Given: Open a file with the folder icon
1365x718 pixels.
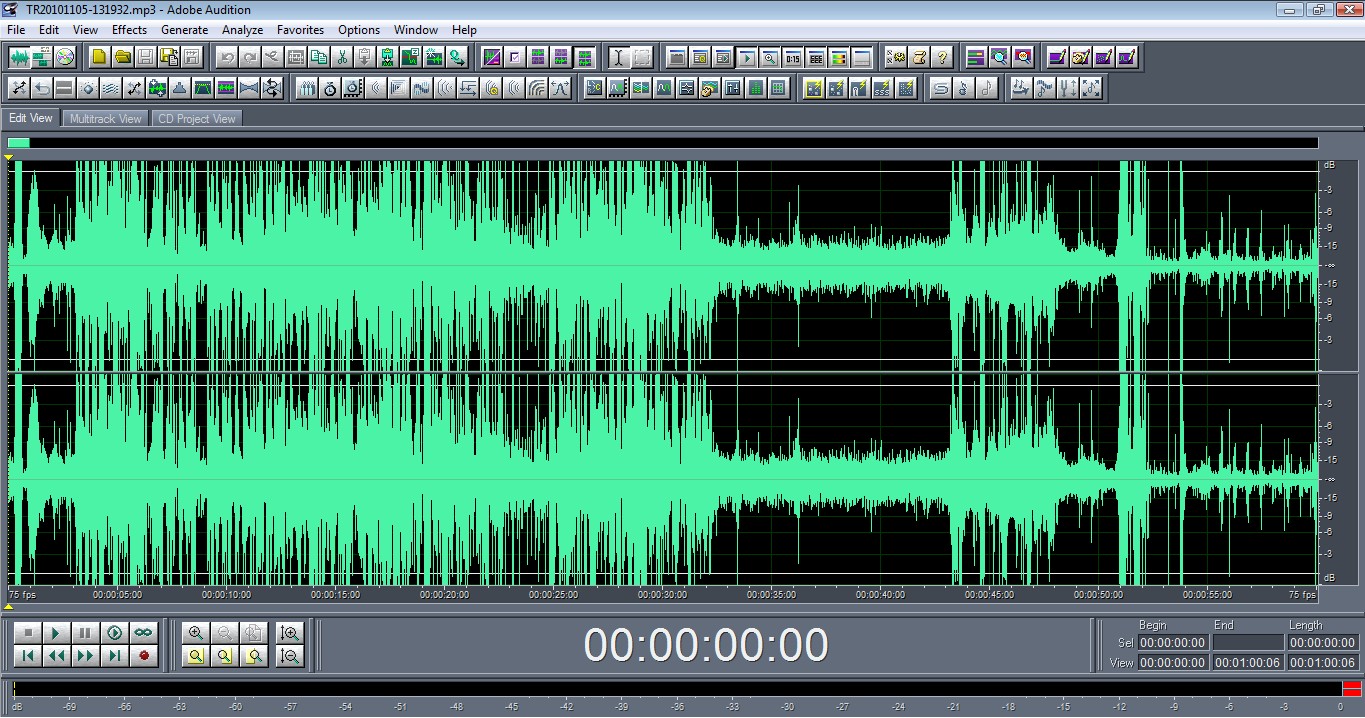Looking at the screenshot, I should [x=122, y=57].
